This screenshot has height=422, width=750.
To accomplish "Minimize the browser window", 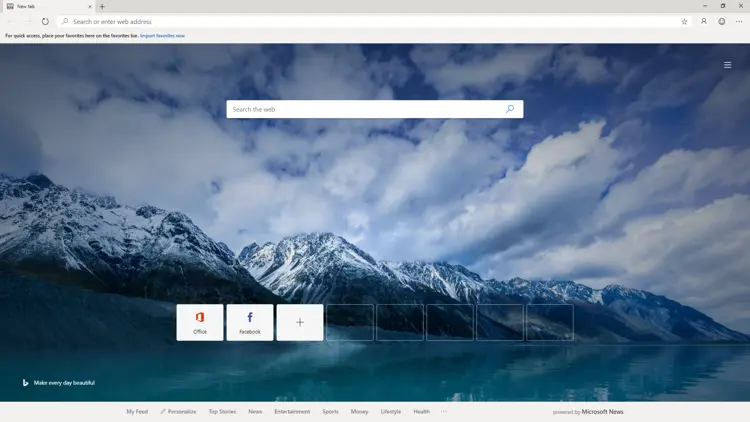I will click(705, 6).
